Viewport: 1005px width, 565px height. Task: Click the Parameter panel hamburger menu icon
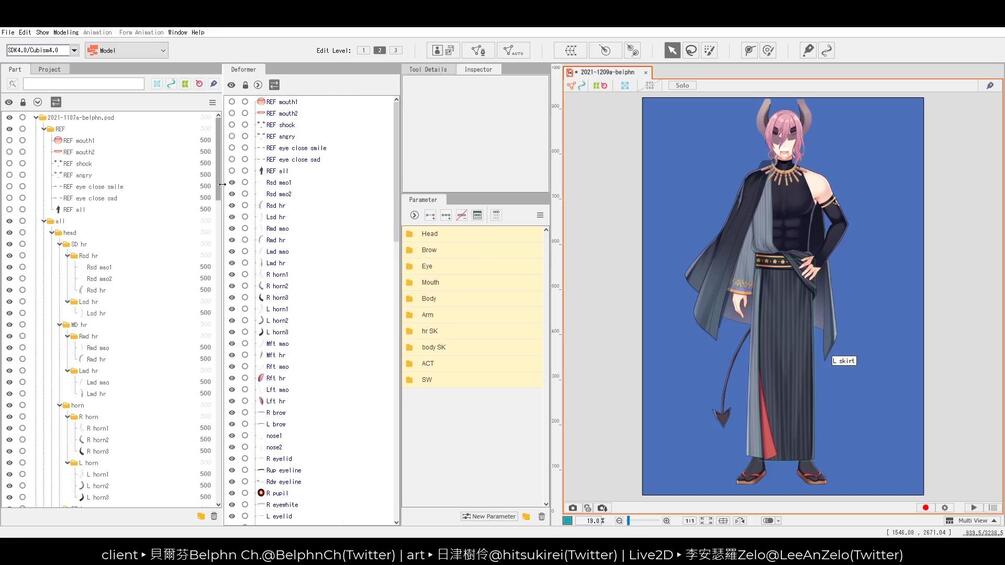(540, 215)
